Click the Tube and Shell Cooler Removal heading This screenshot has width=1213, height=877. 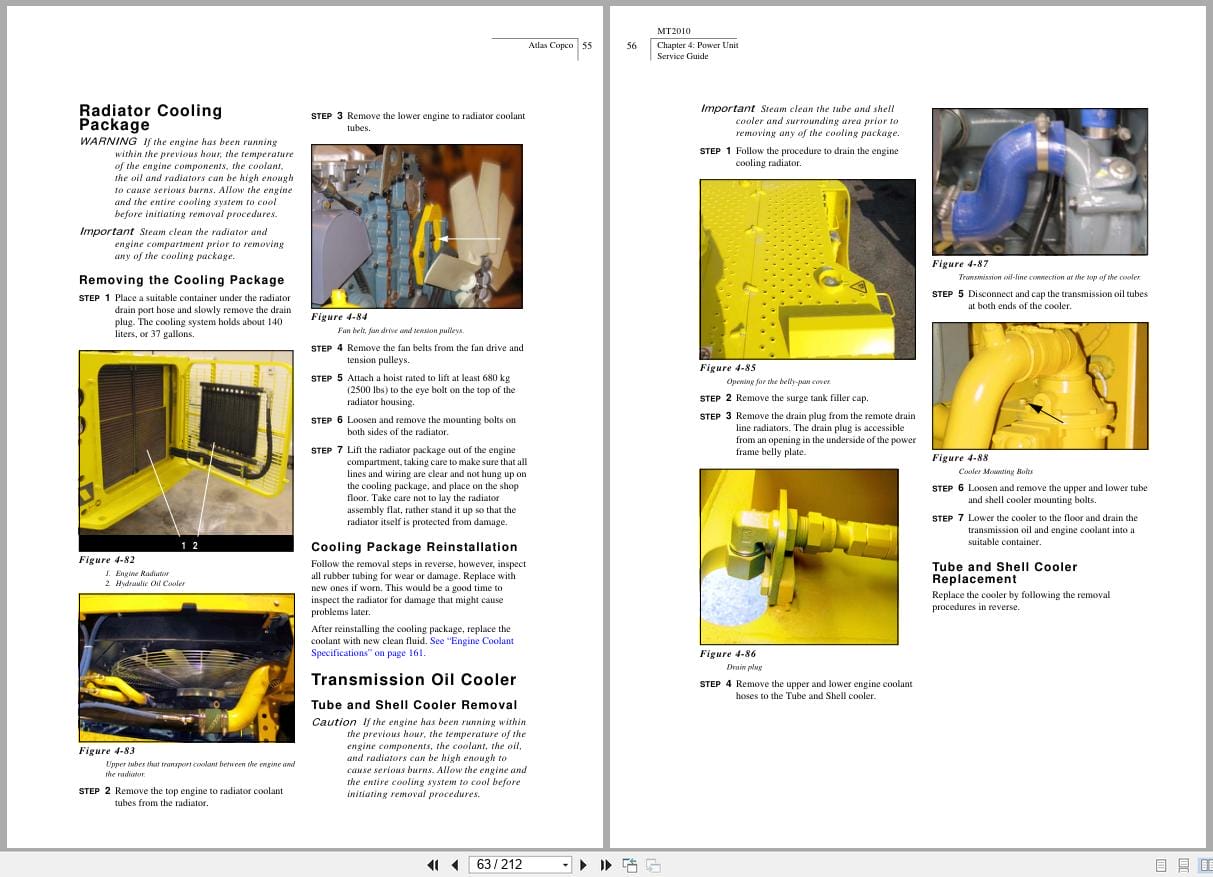414,705
